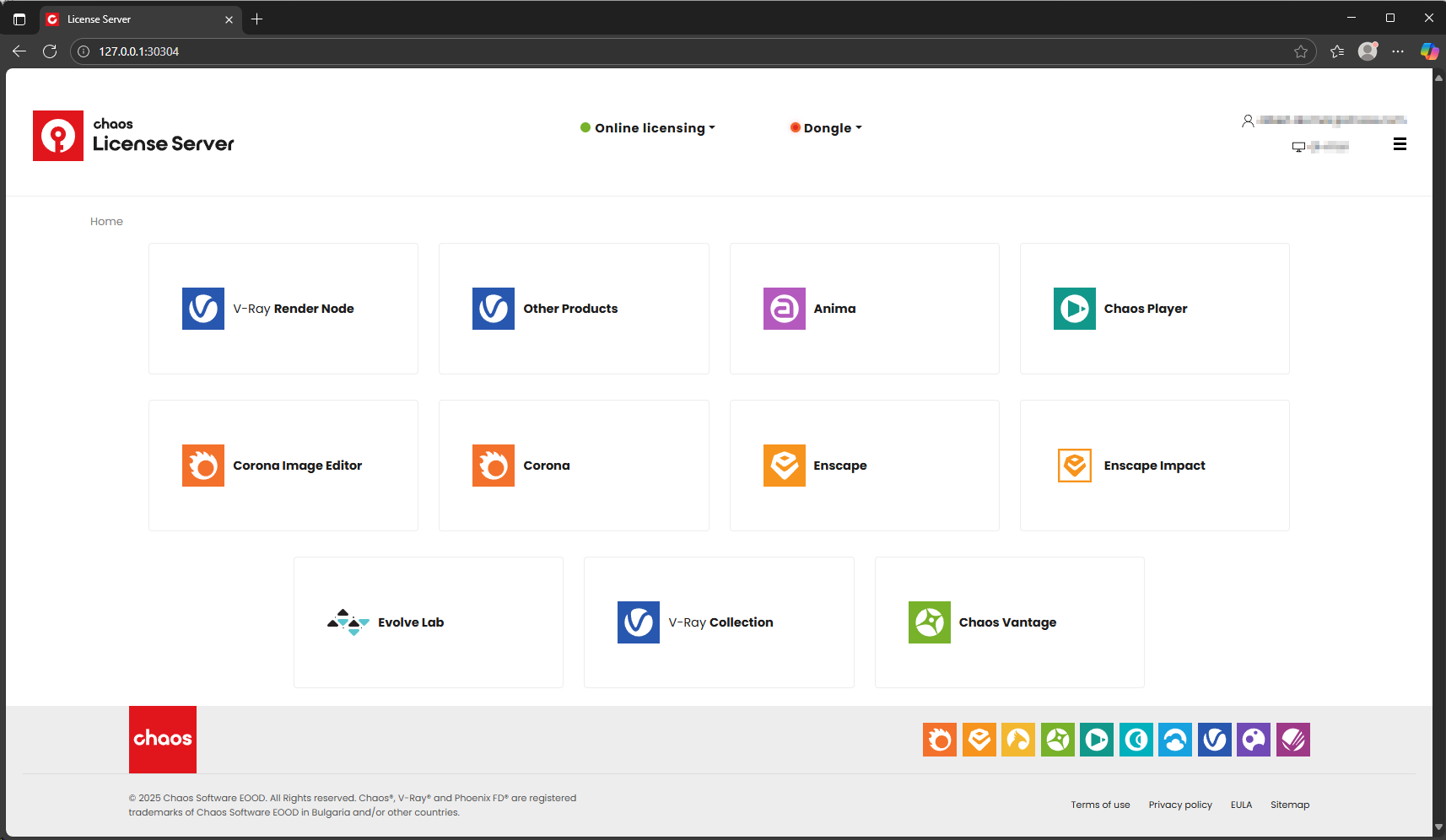Open the V-Ray Render Node product page
1446x840 pixels.
pos(283,309)
